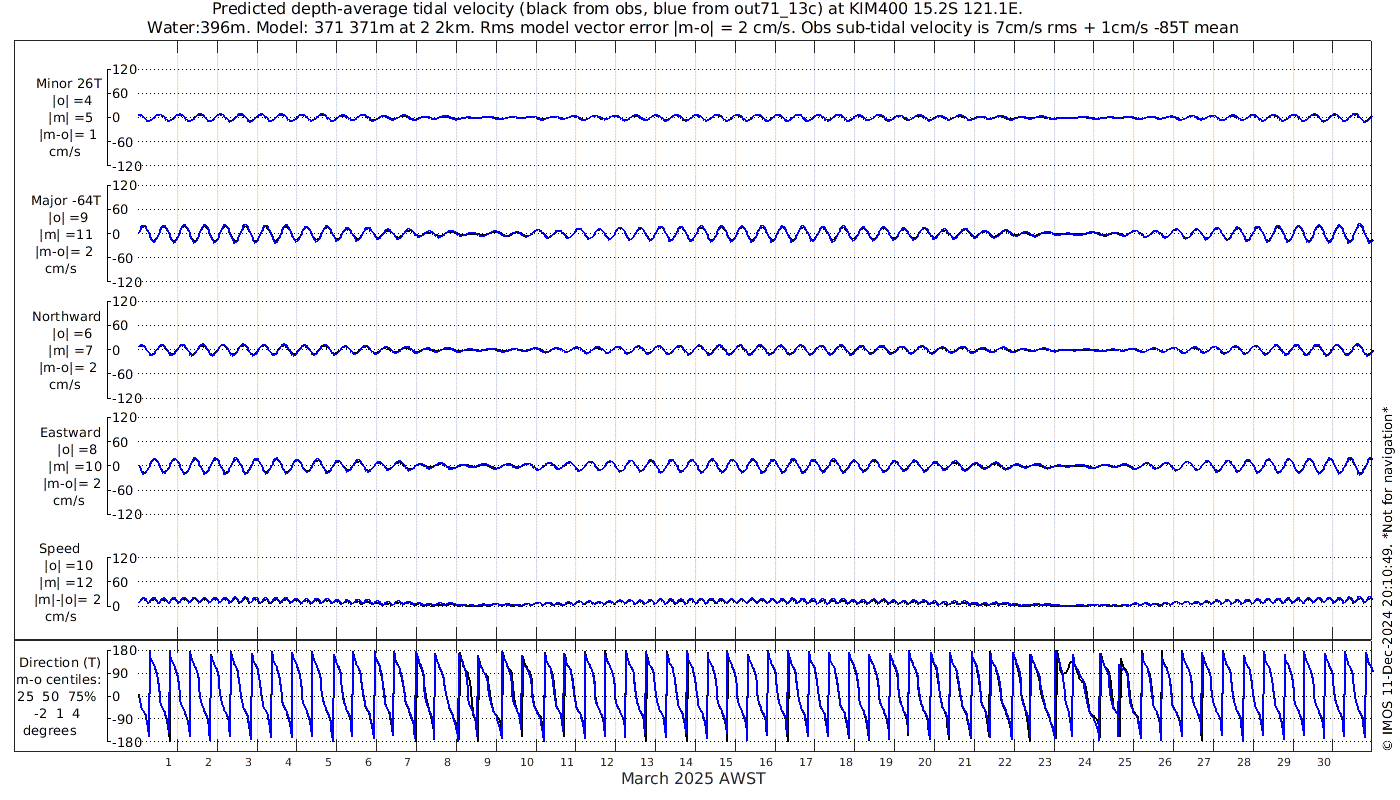Image resolution: width=1400 pixels, height=800 pixels.
Task: Click '|o| =9' in the Major panel
Action: 70,217
